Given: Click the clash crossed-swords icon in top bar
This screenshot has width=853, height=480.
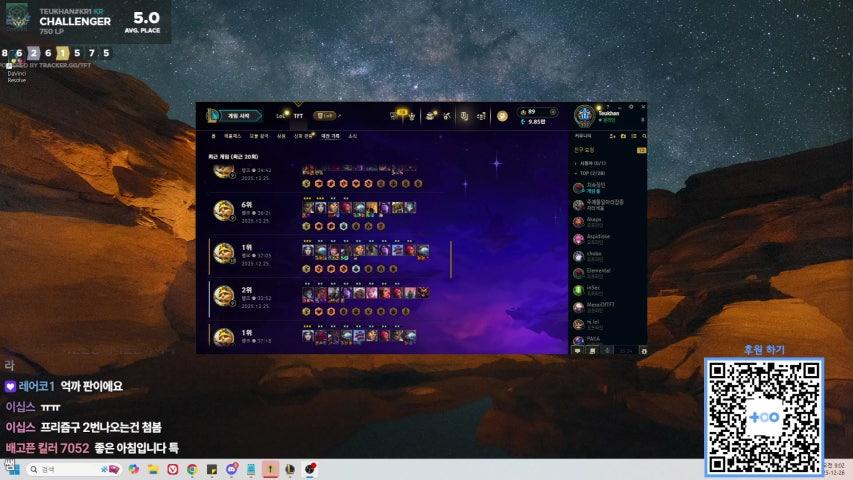Looking at the screenshot, I should 447,116.
